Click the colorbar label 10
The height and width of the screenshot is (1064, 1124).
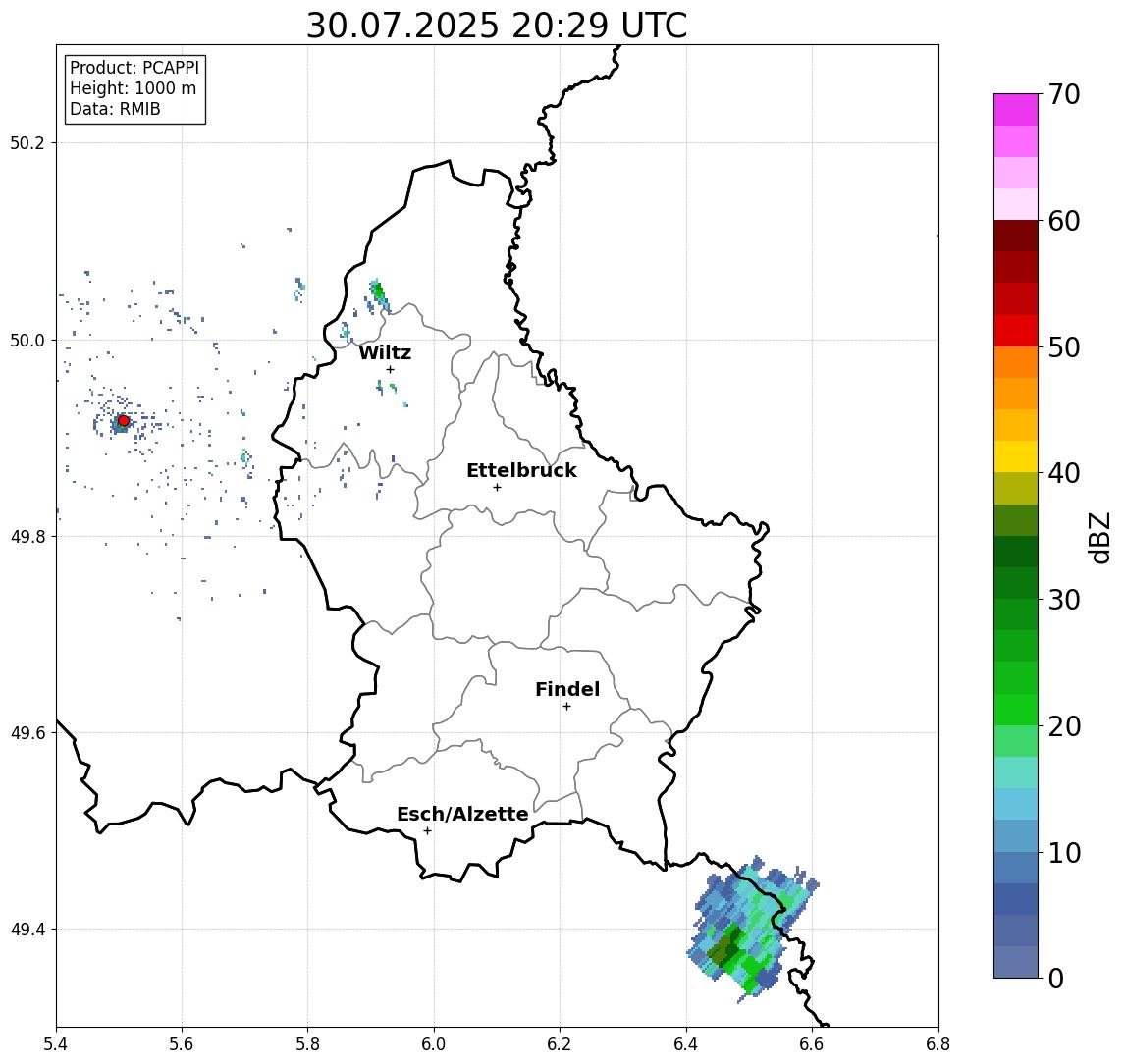tap(1063, 853)
